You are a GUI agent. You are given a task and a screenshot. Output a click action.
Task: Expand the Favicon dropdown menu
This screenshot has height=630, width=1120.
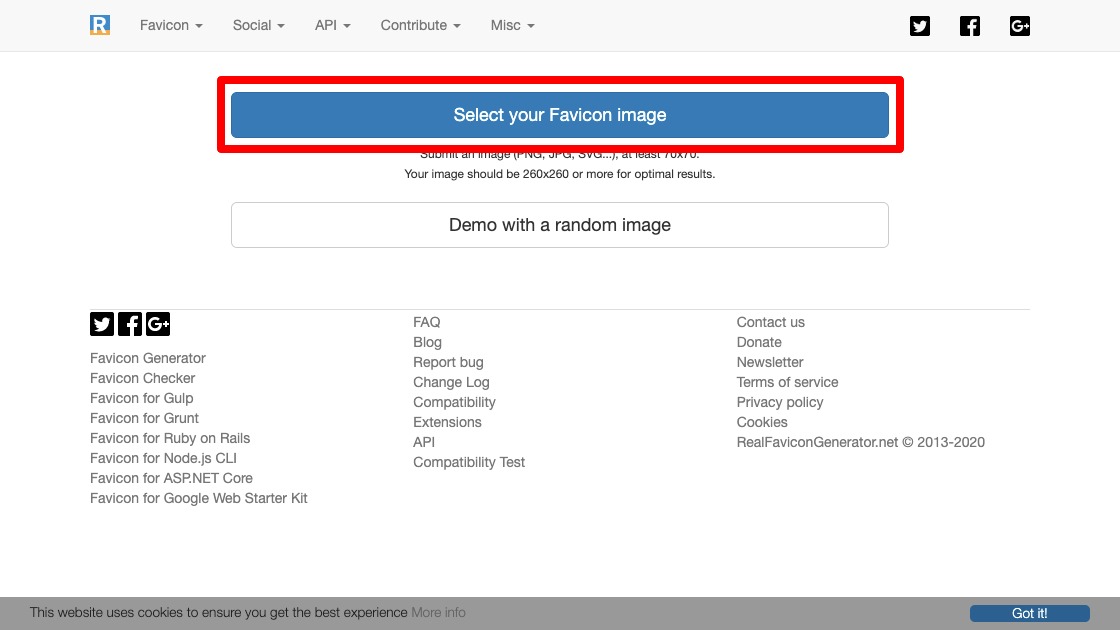[x=171, y=25]
